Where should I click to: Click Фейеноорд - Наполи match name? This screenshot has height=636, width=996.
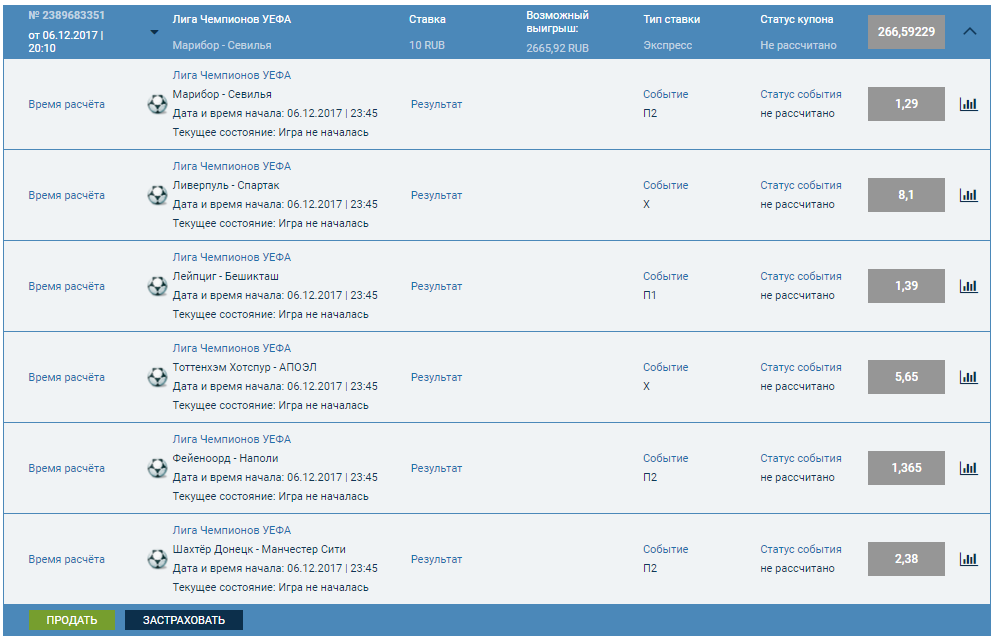(225, 458)
